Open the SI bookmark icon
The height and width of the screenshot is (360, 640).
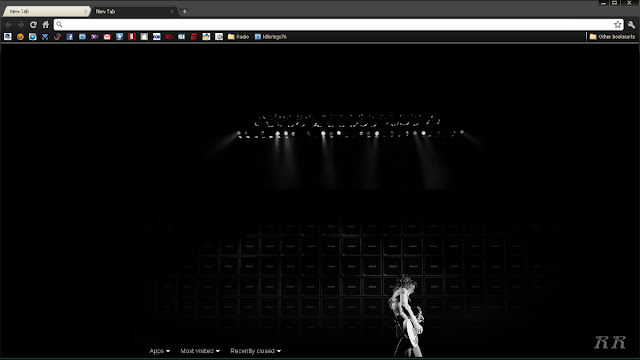182,37
